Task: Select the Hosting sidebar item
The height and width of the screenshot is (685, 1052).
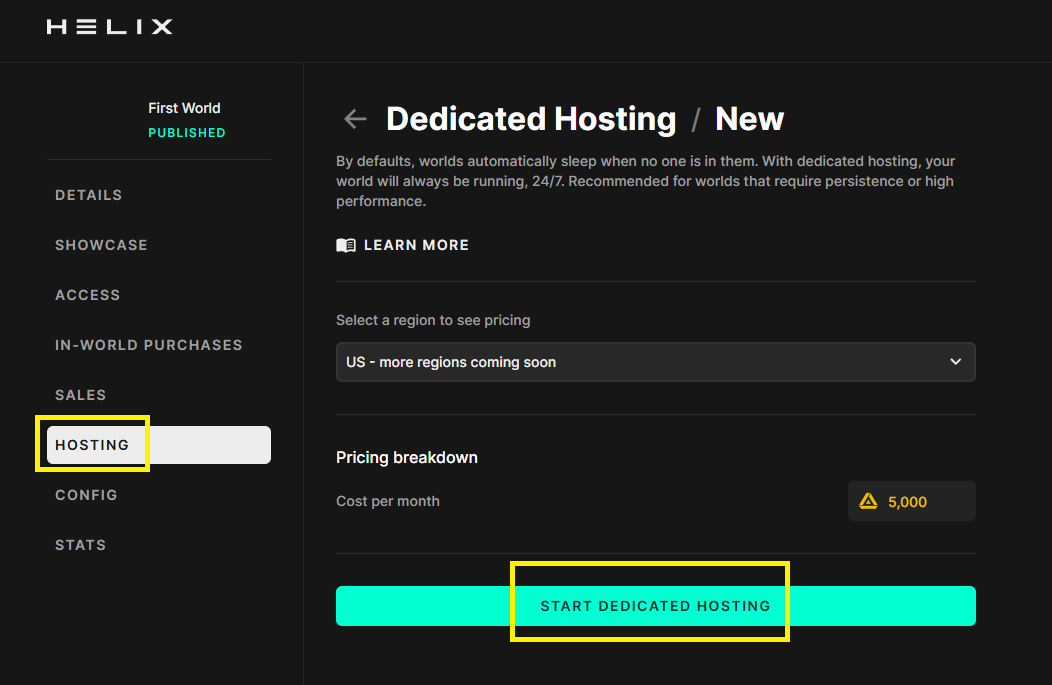Action: (93, 445)
